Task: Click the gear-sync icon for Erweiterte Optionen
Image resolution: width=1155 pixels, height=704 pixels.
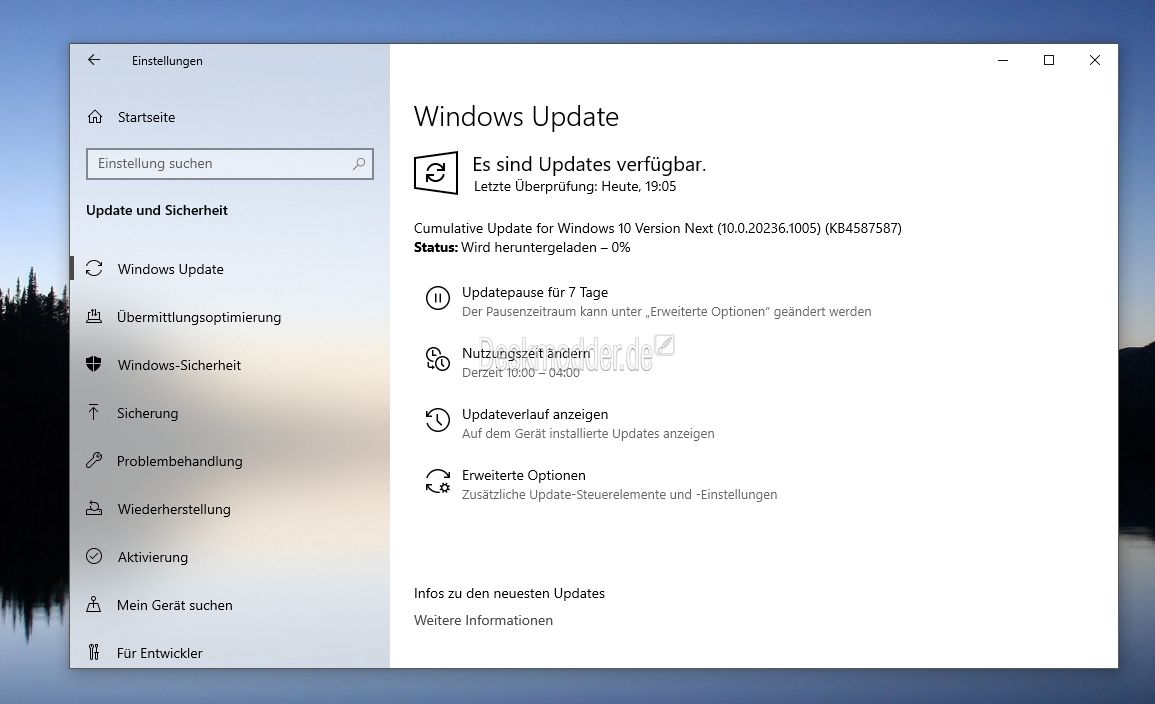Action: [x=438, y=482]
